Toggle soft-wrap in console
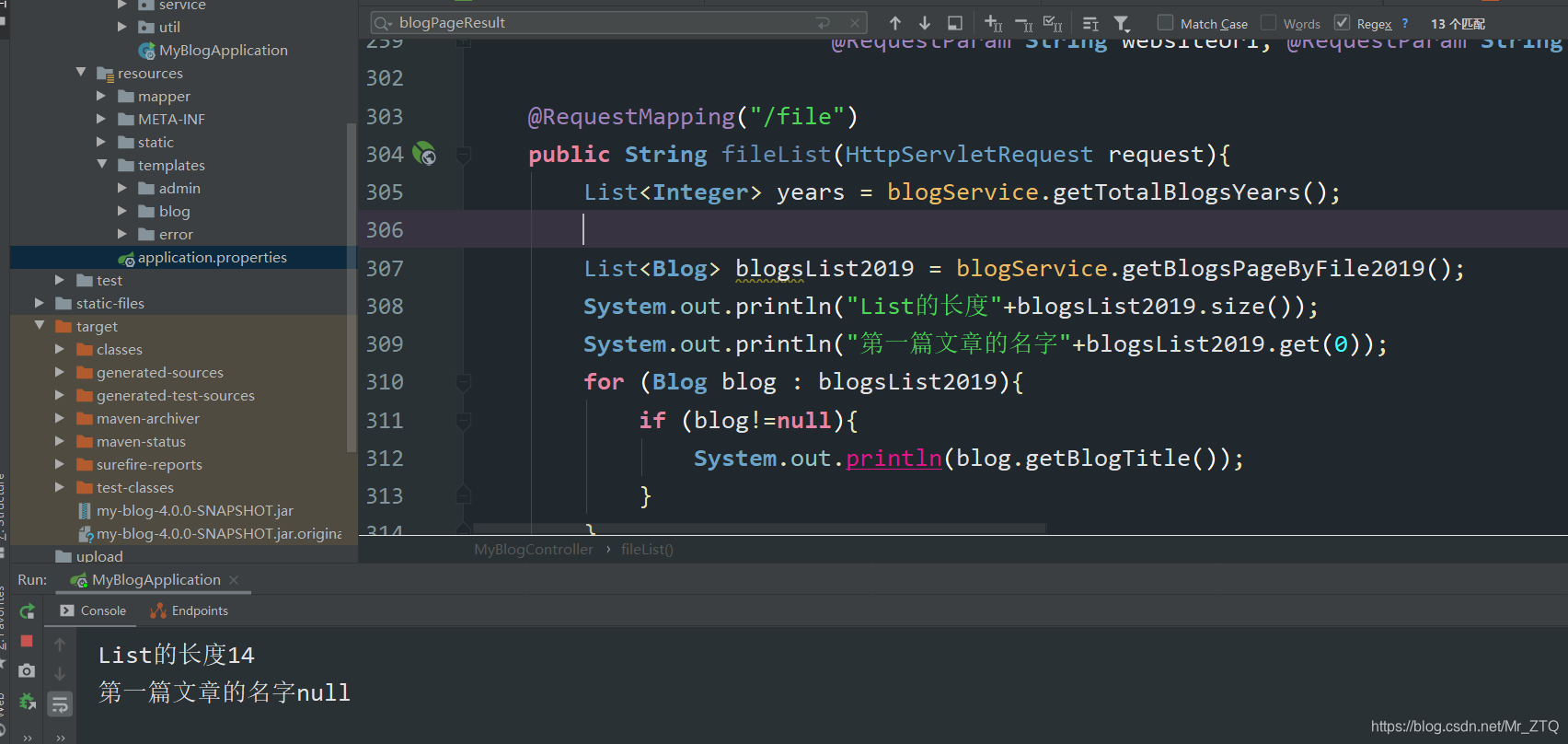Viewport: 1568px width, 744px height. (x=60, y=704)
